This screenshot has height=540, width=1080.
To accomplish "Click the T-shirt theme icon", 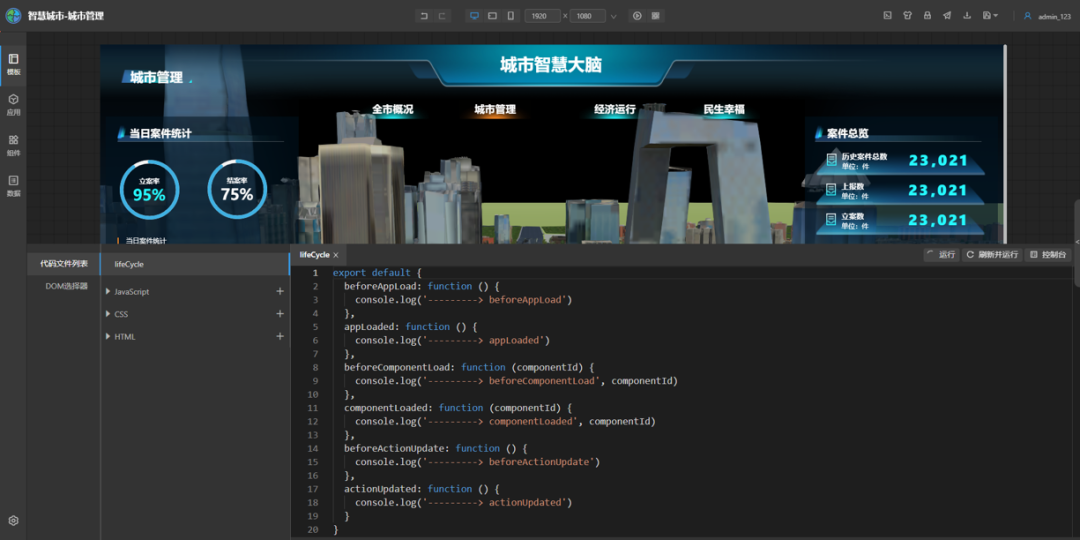I will coord(908,15).
